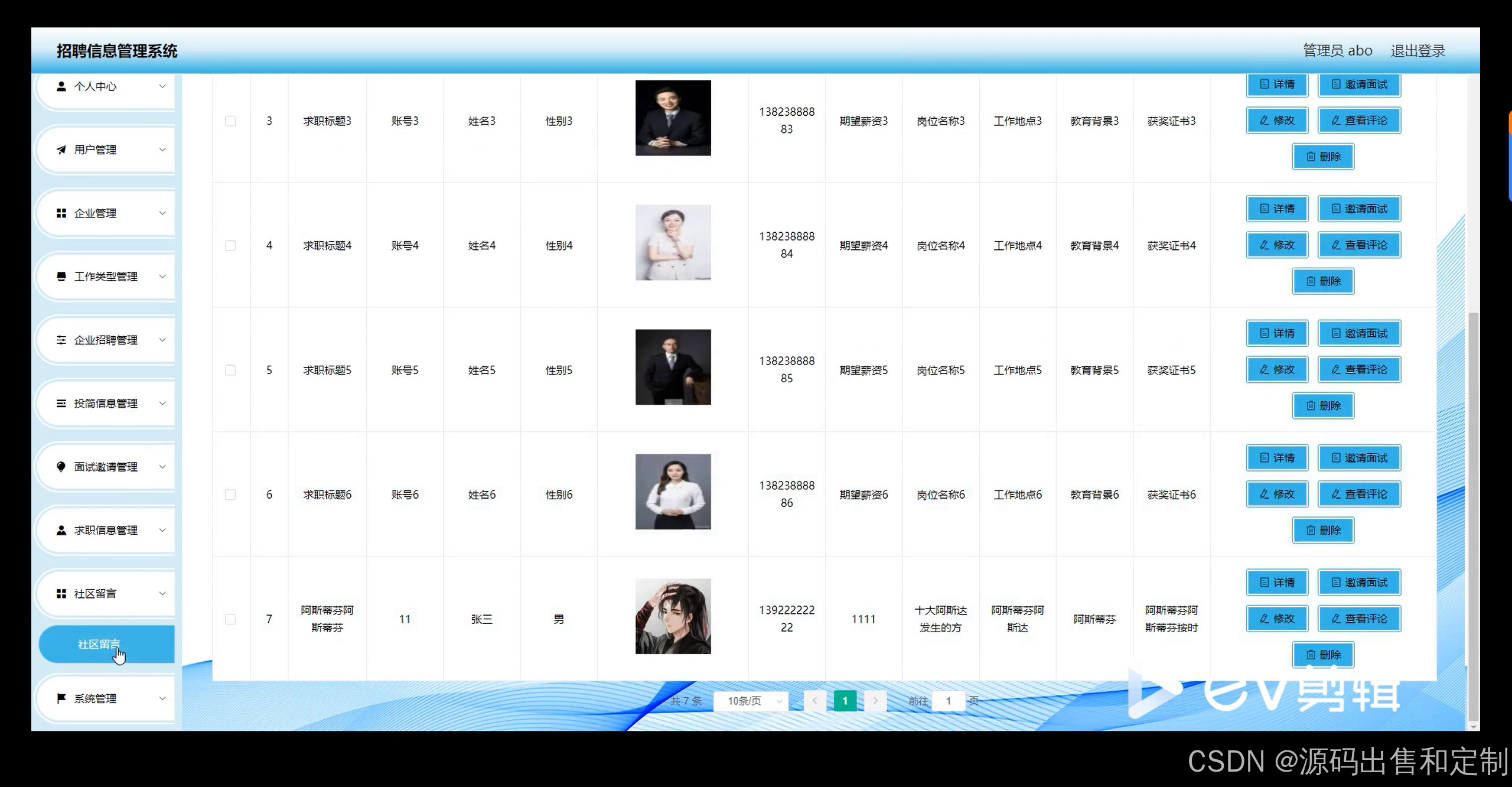Select the row 6 checkbox
Viewport: 1512px width, 787px height.
[x=230, y=495]
